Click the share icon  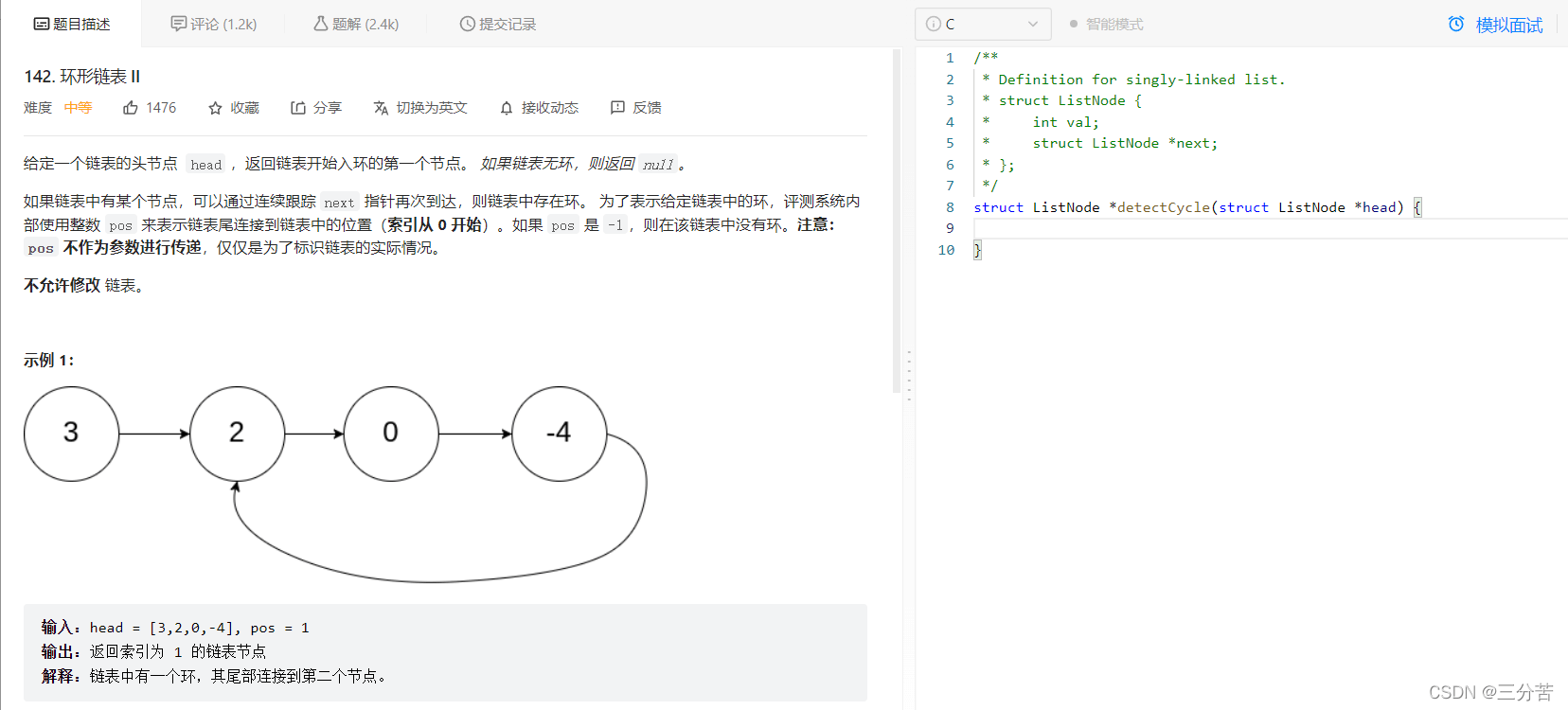[x=298, y=108]
